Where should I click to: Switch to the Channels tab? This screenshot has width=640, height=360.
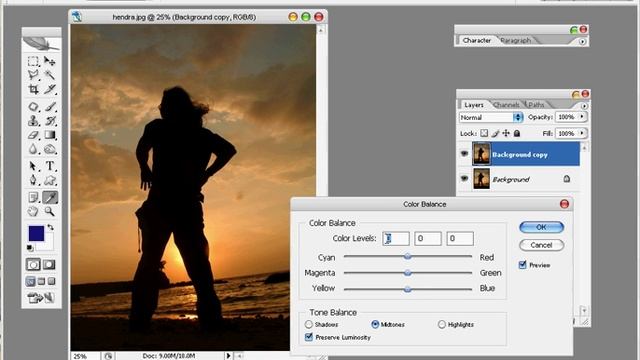(506, 105)
